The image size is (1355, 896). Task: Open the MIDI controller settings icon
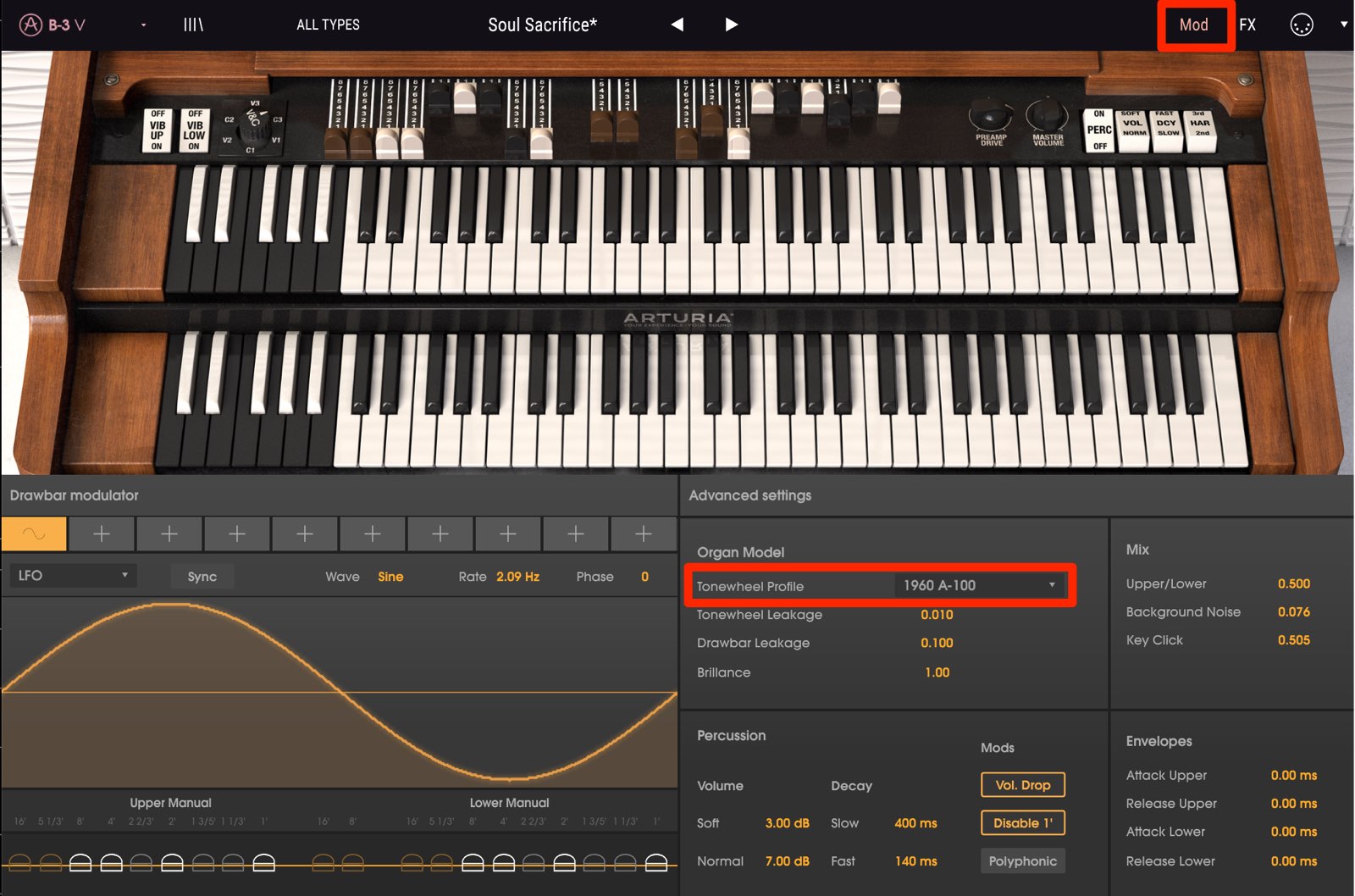point(1301,25)
